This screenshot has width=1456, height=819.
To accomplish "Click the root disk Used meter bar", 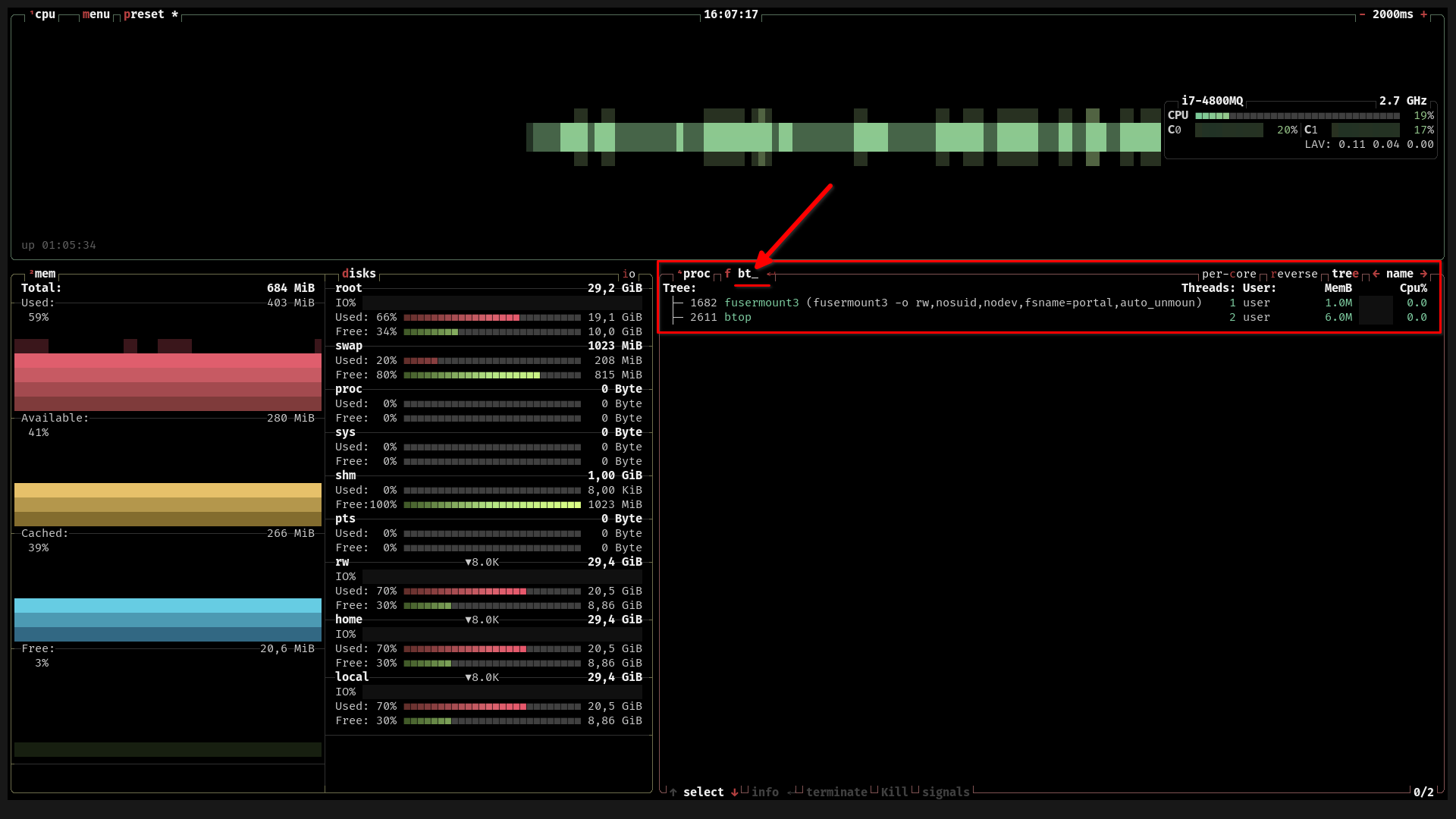I will point(491,318).
